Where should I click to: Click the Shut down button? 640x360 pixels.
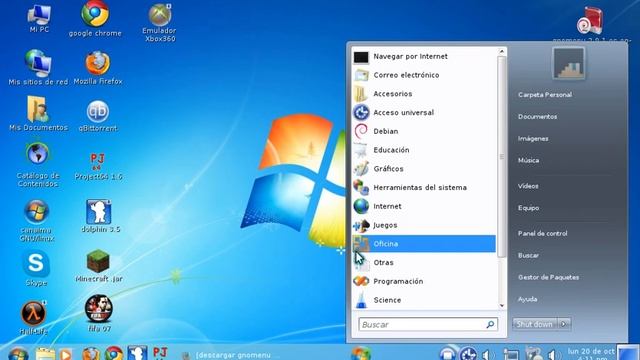click(534, 324)
